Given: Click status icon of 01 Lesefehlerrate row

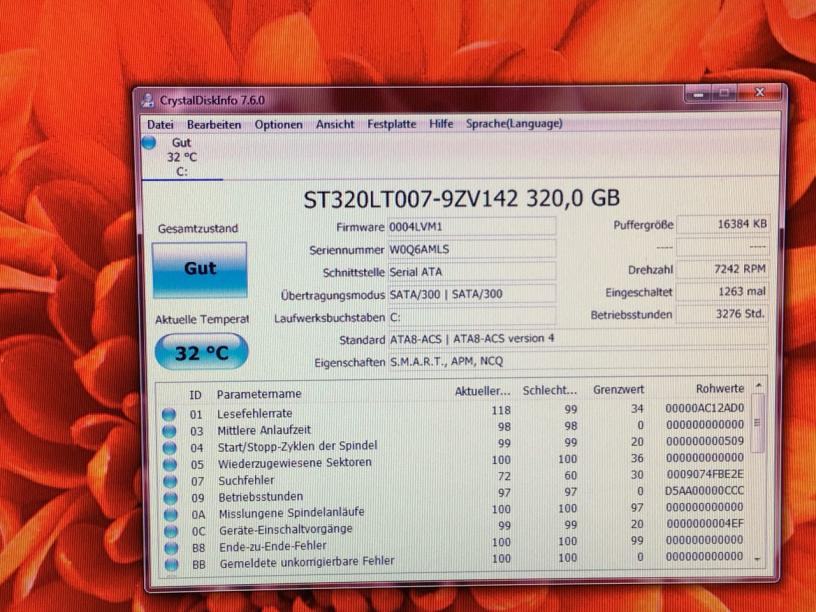Looking at the screenshot, I should [169, 415].
